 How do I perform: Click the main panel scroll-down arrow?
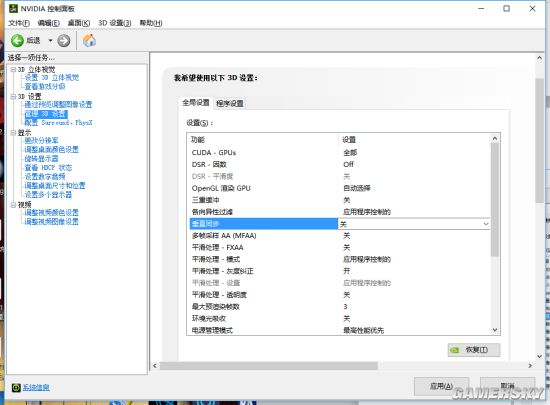tap(539, 357)
